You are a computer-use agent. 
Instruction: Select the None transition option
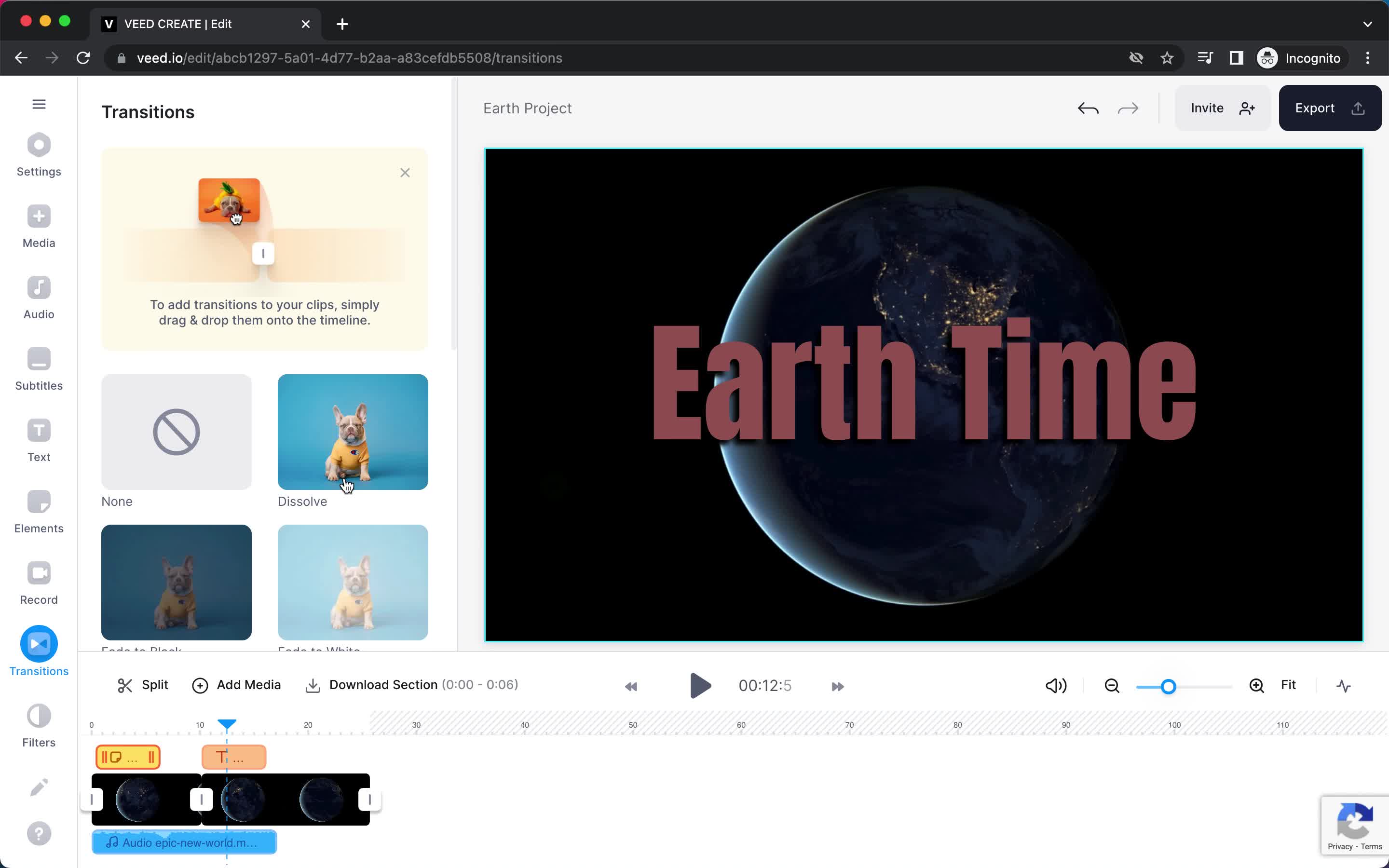(176, 431)
